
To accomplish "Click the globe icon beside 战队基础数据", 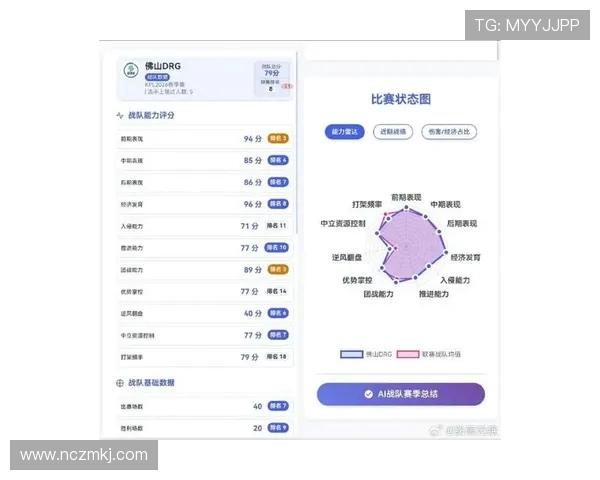I will click(120, 383).
